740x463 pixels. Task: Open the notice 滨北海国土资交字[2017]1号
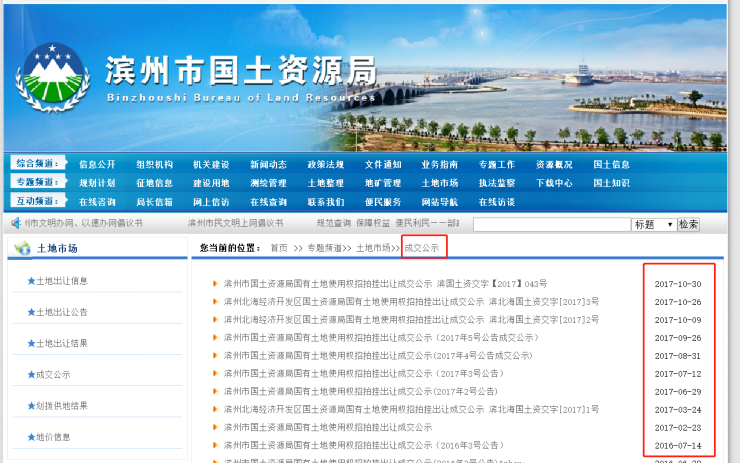411,409
